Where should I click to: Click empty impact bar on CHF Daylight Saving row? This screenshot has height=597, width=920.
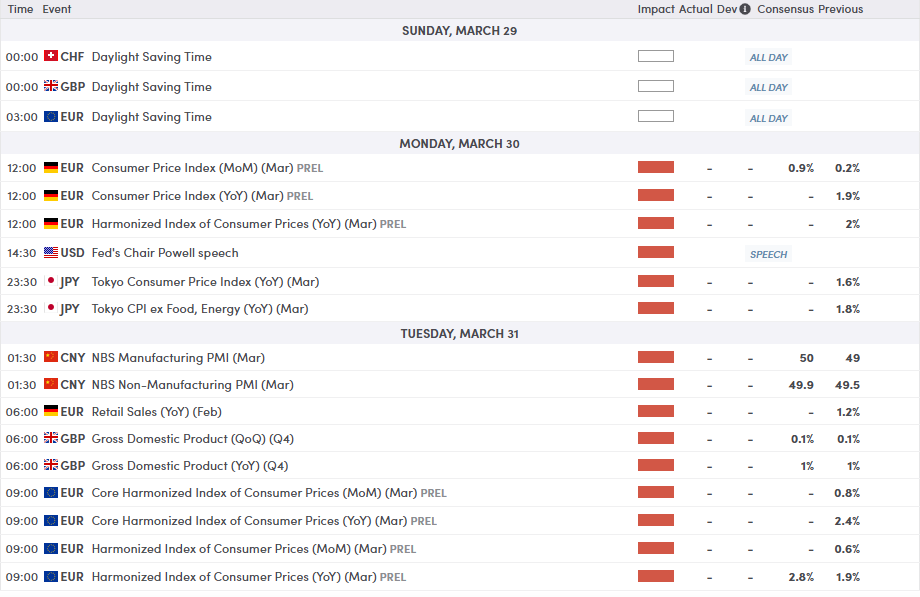[656, 56]
